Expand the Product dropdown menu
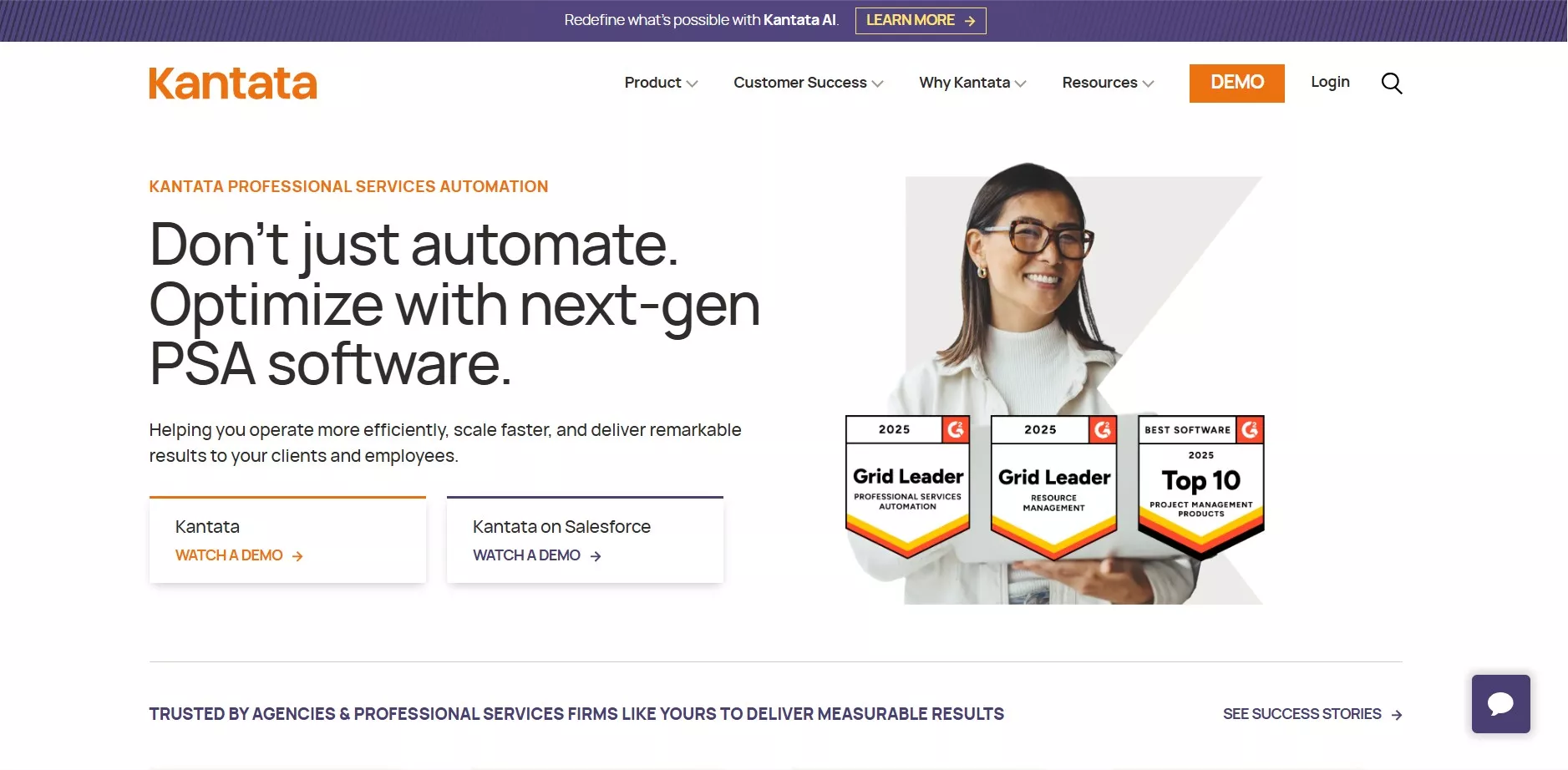The height and width of the screenshot is (770, 1568). pos(661,83)
